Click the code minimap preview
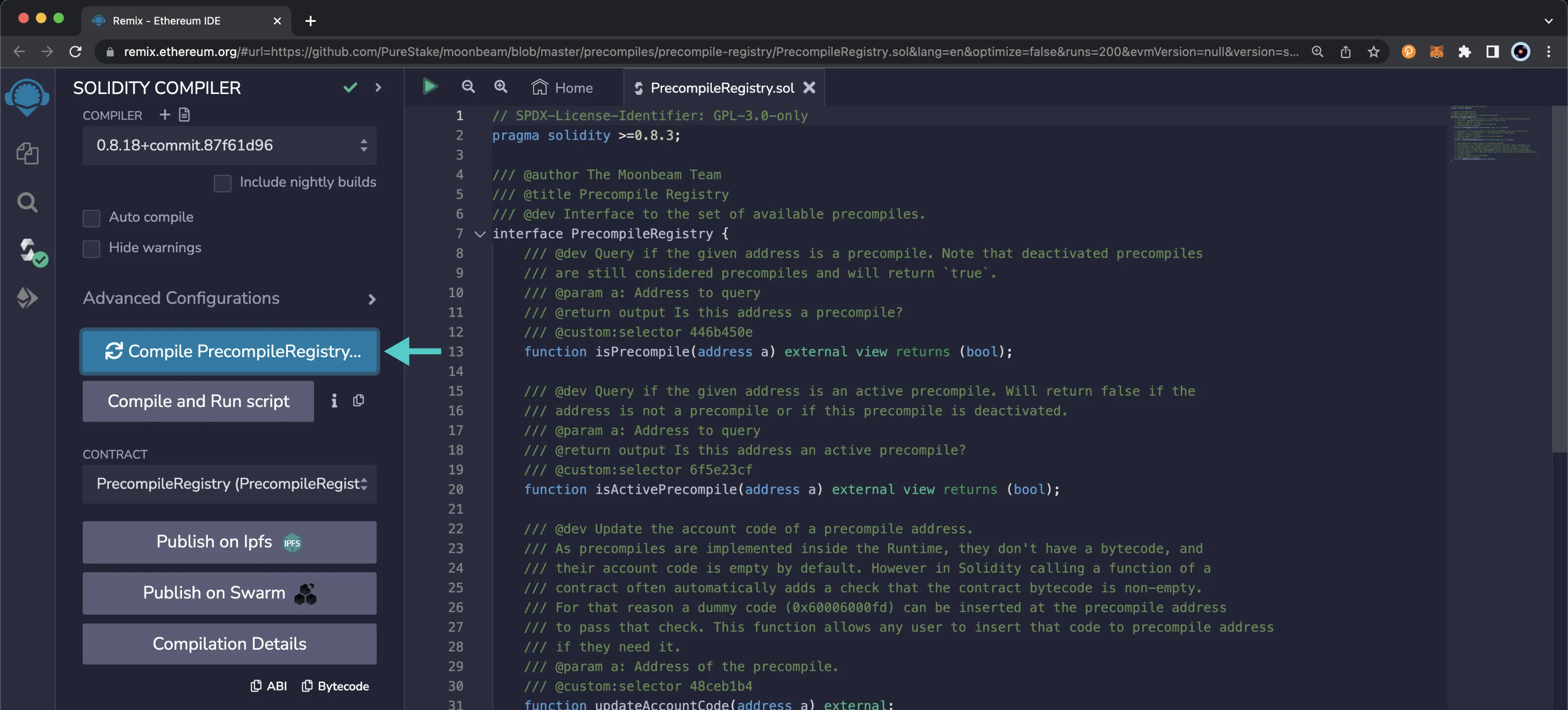The height and width of the screenshot is (710, 1568). pos(1494,134)
